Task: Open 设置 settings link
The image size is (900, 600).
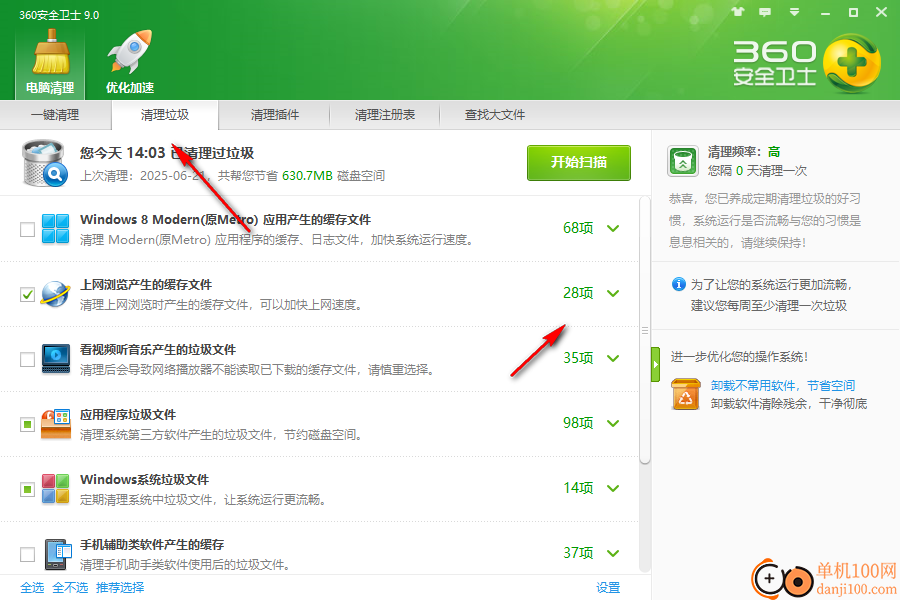Action: click(x=608, y=587)
